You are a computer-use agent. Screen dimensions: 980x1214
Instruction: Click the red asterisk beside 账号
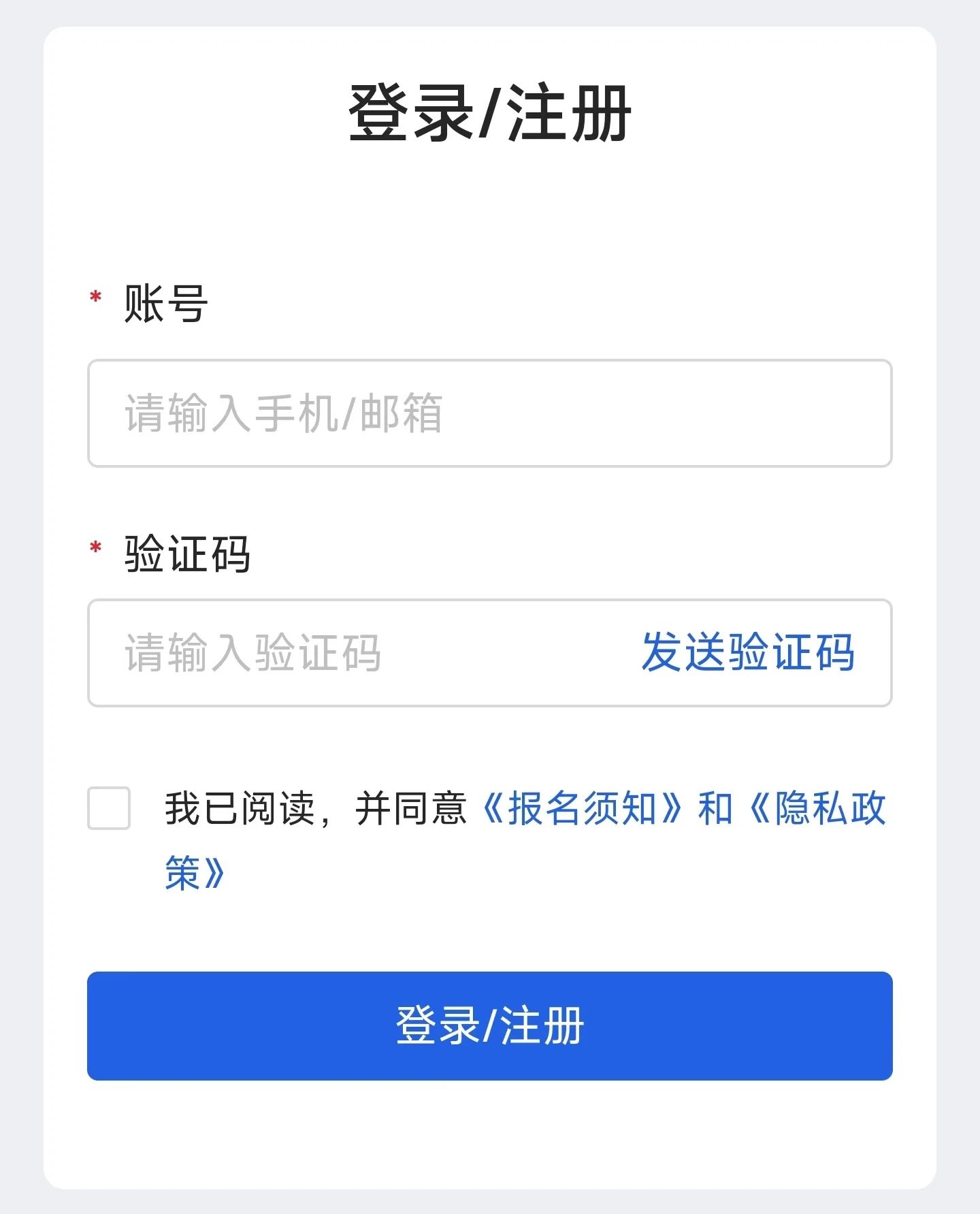pyautogui.click(x=96, y=298)
